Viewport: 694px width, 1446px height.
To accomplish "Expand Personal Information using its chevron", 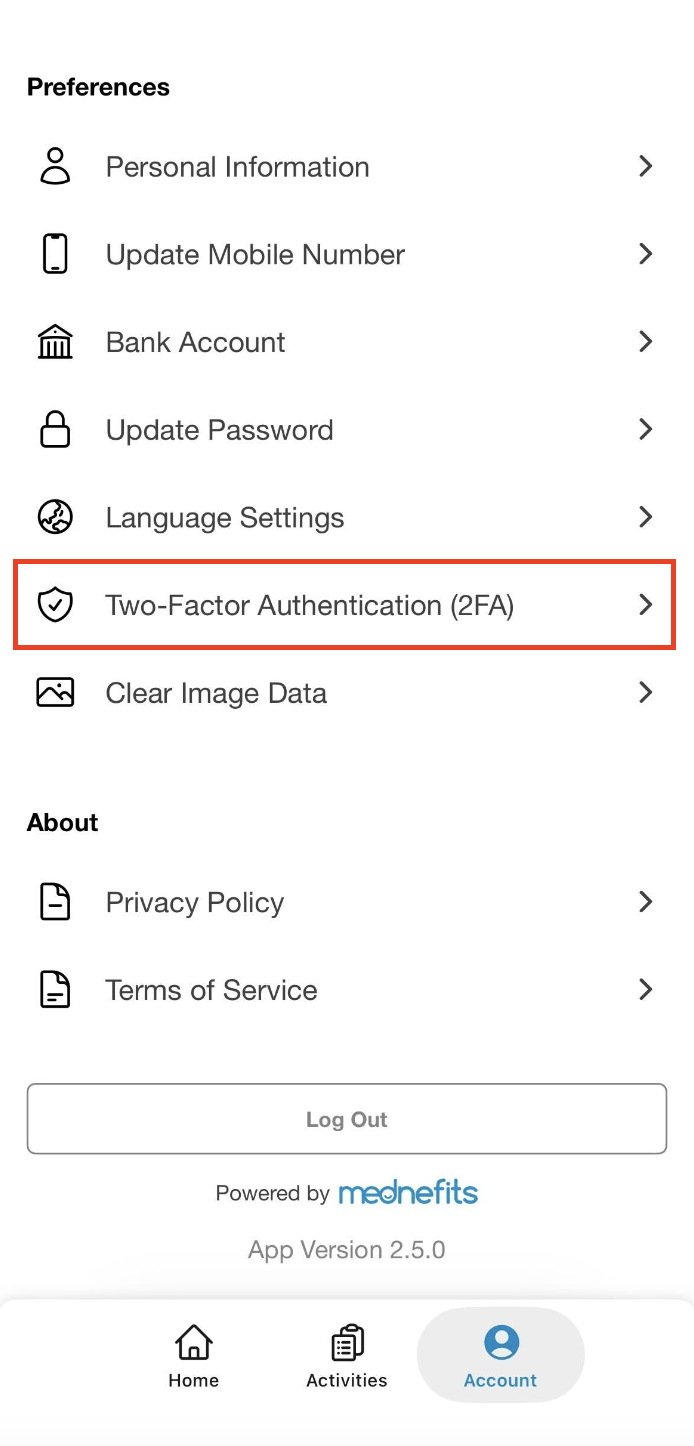I will [646, 167].
